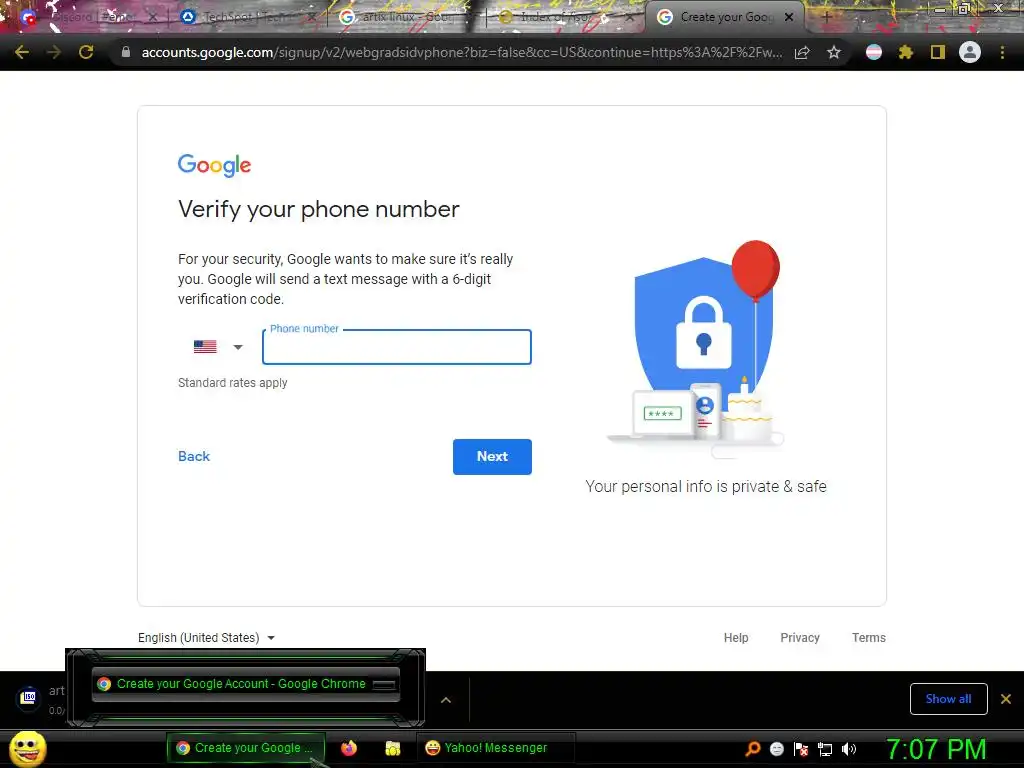Open the Chrome three-dot menu
Screen dimensions: 1024x768
point(1002,52)
